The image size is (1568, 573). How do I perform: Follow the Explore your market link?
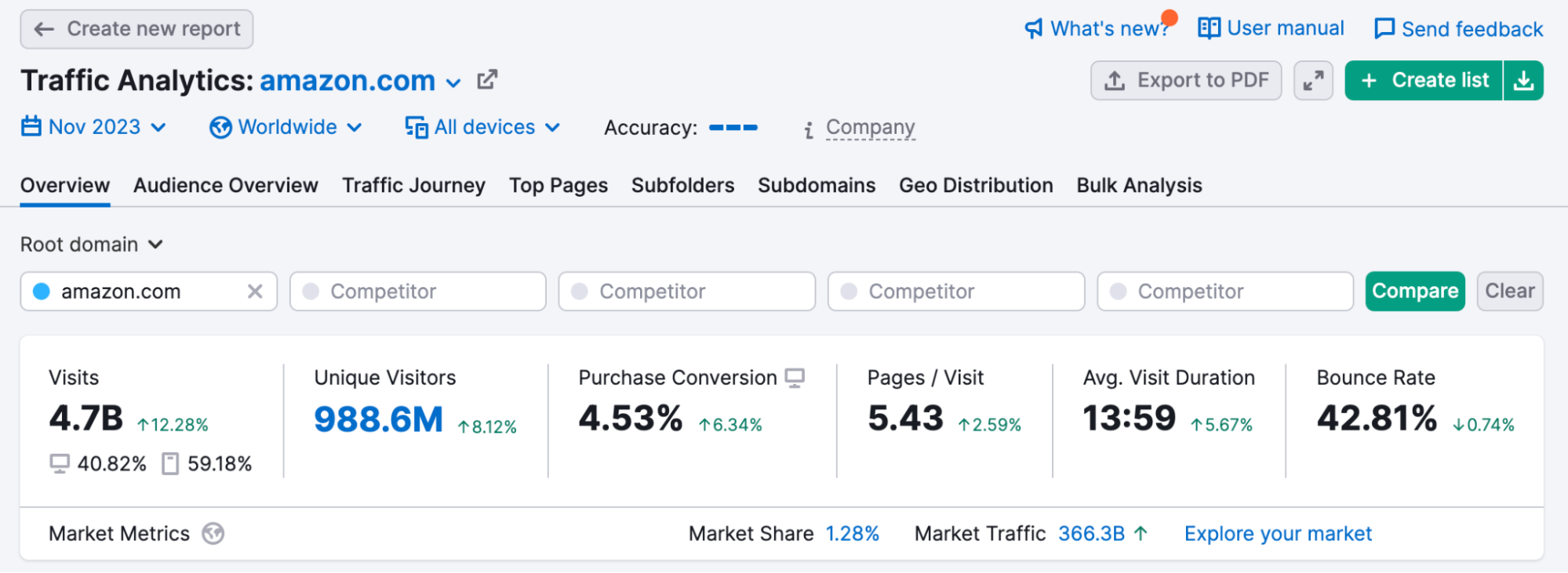pyautogui.click(x=1278, y=534)
